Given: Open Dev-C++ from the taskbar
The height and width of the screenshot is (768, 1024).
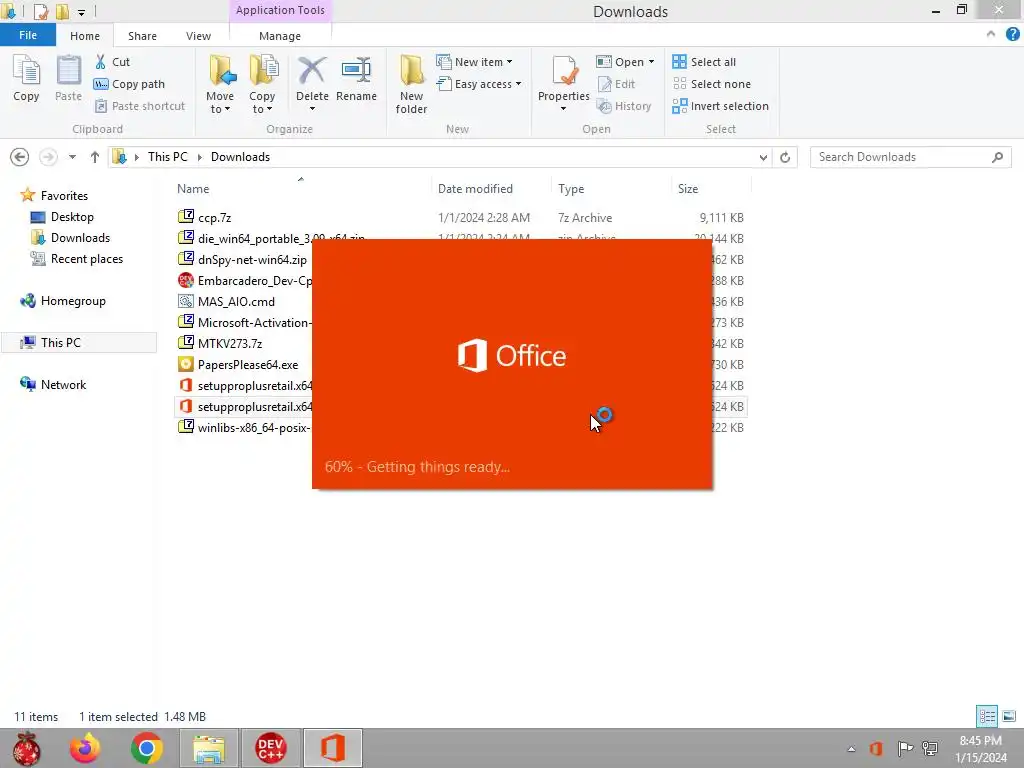Looking at the screenshot, I should (x=270, y=748).
